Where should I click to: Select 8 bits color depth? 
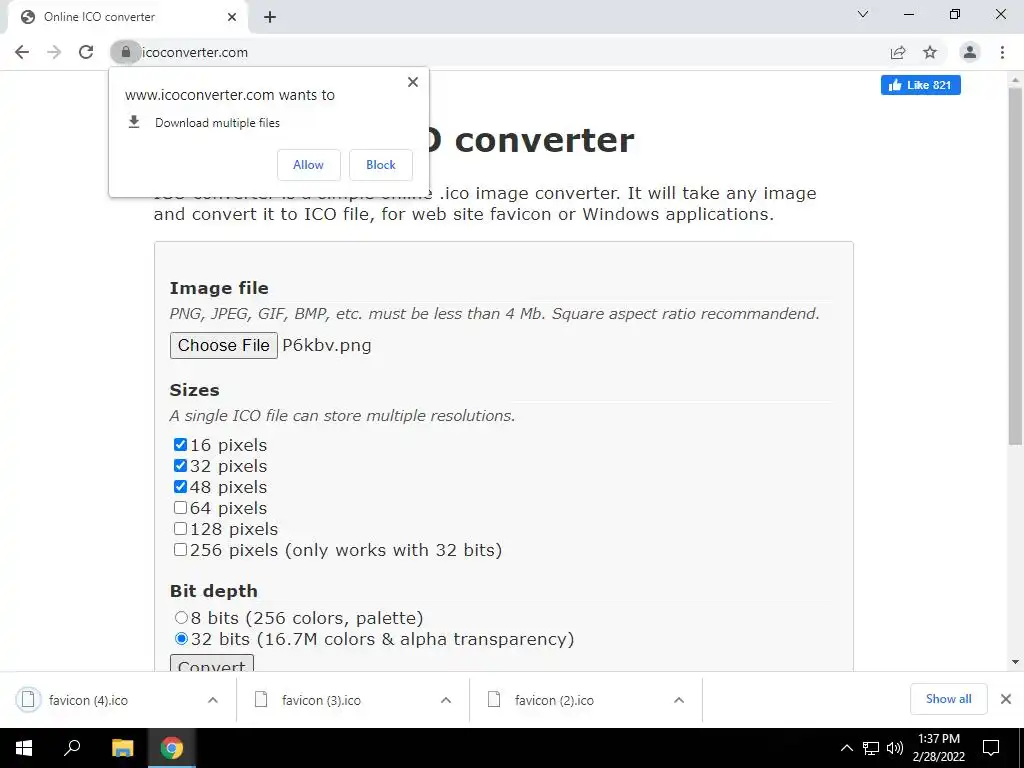click(181, 618)
